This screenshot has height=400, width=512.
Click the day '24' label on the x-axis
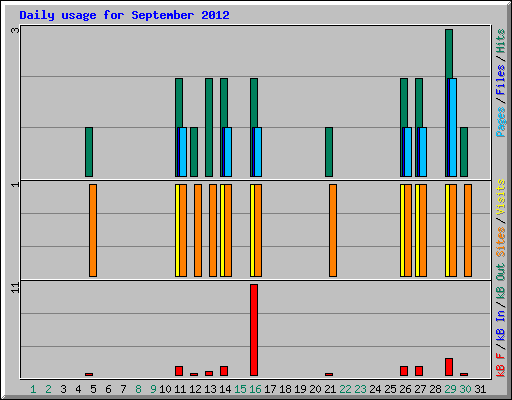point(375,389)
